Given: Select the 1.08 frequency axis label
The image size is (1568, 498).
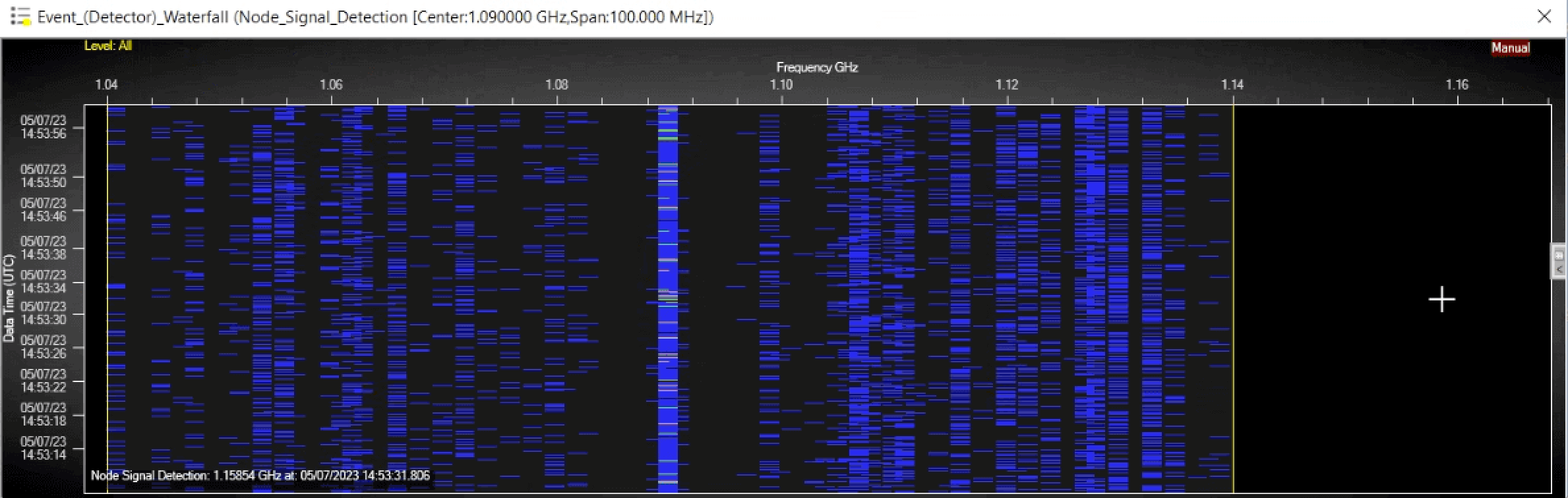Looking at the screenshot, I should coord(557,84).
